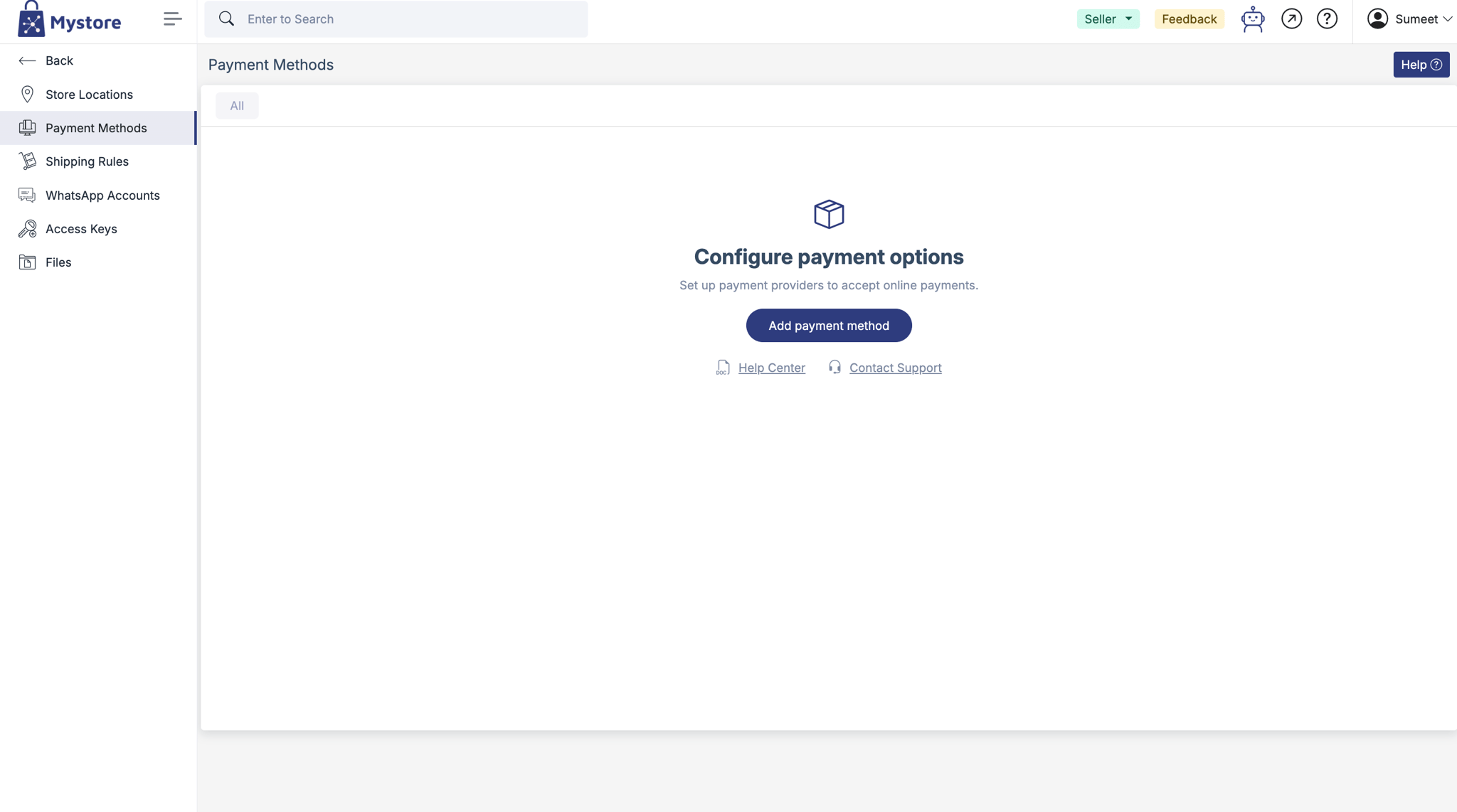The height and width of the screenshot is (812, 1457).
Task: Click the Contact Support link
Action: tap(895, 368)
